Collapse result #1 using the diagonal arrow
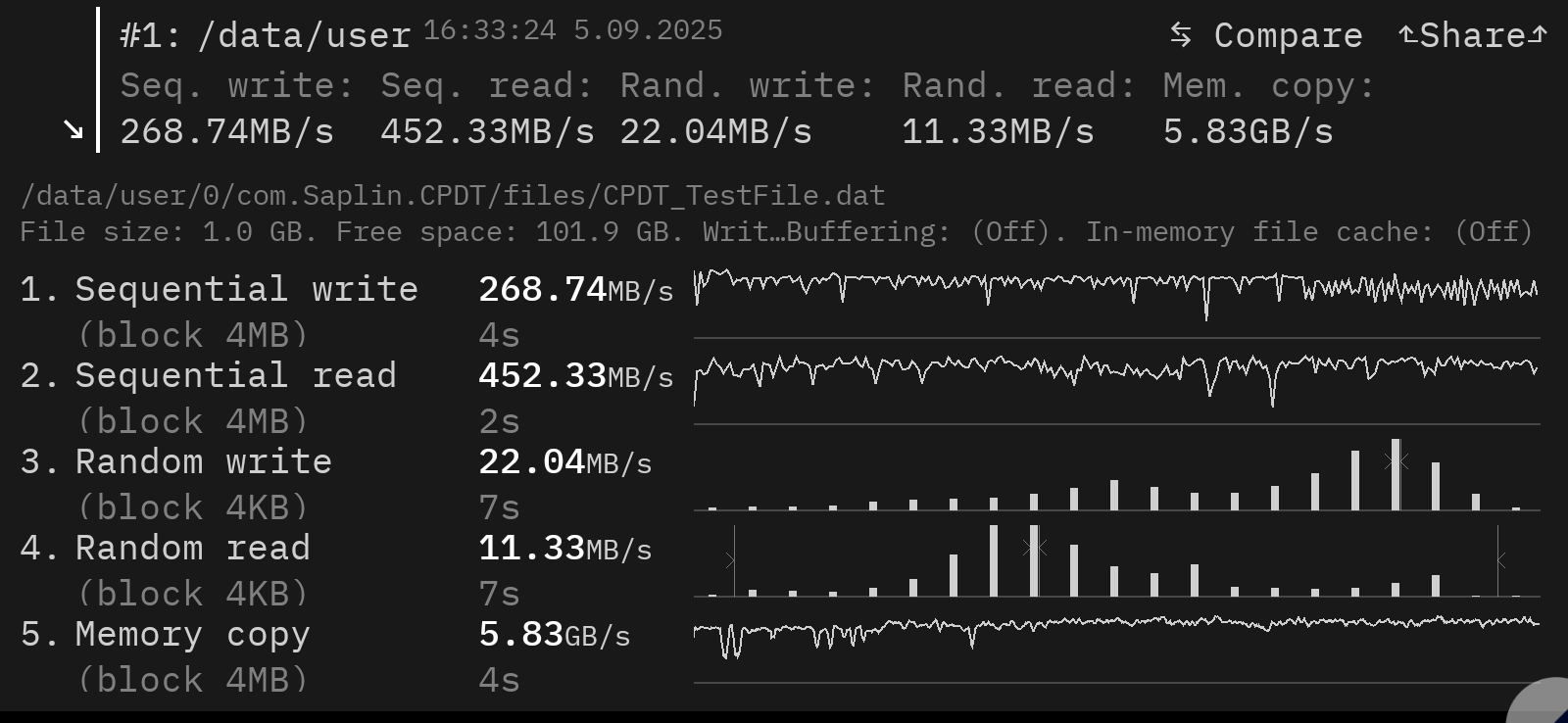The width and height of the screenshot is (1568, 723). (73, 129)
